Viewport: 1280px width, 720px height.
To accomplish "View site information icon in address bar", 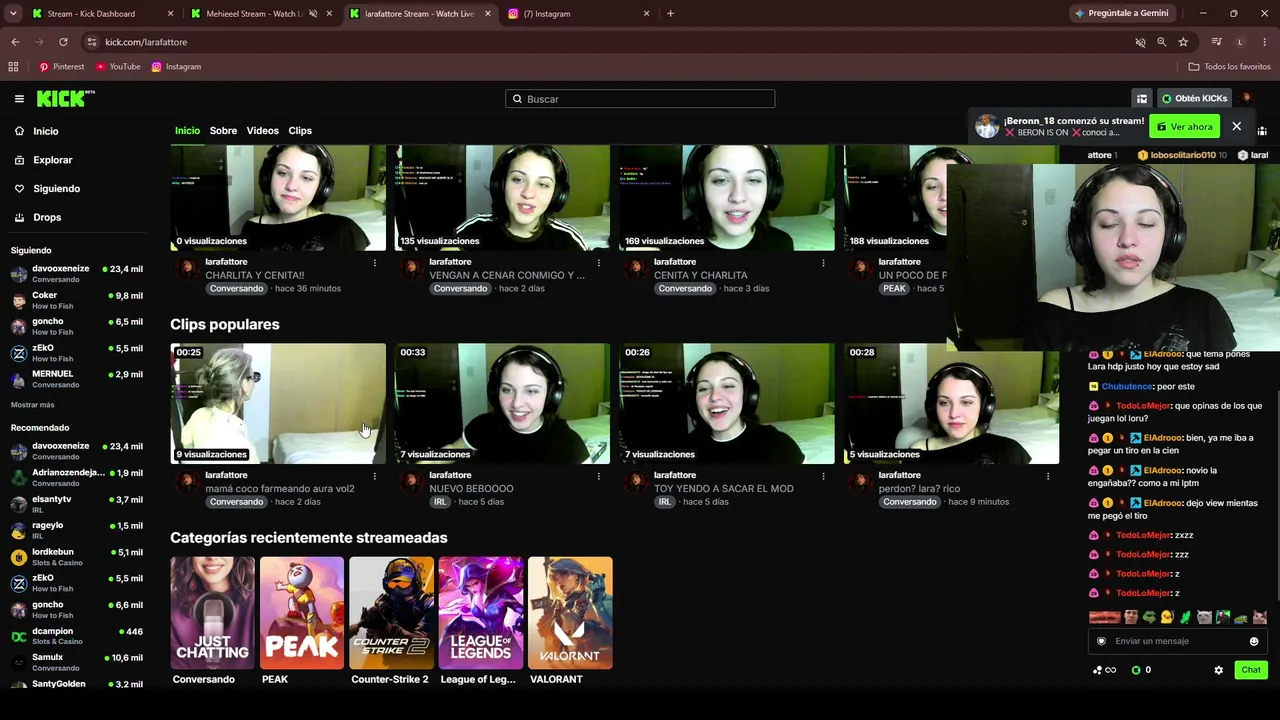I will [92, 42].
